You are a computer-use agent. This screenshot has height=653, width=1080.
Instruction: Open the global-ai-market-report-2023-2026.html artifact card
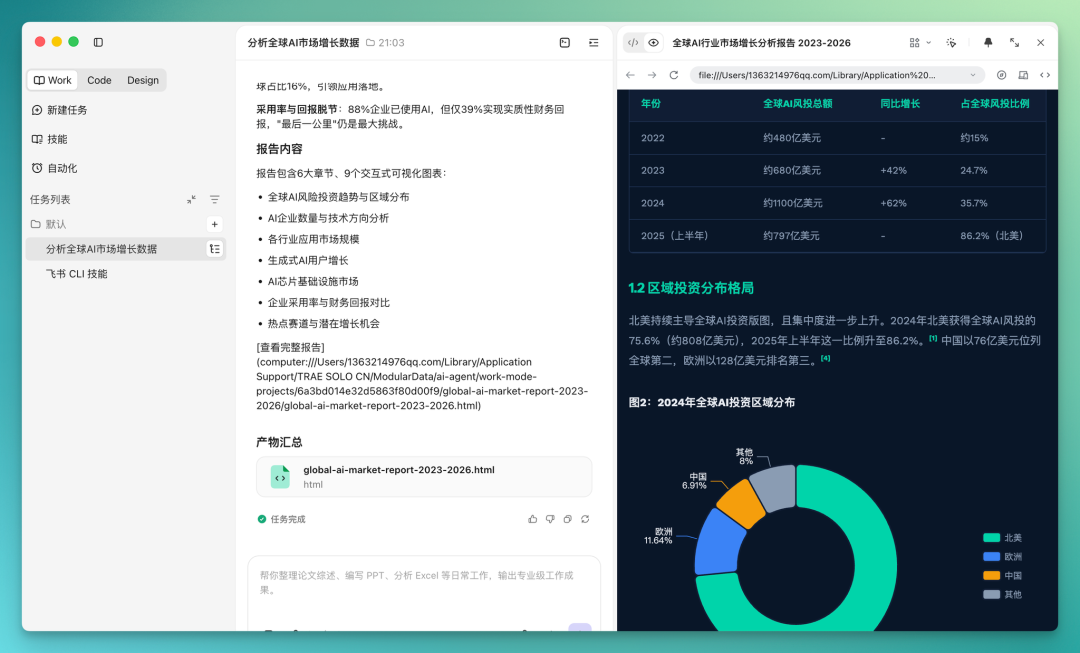tap(424, 477)
